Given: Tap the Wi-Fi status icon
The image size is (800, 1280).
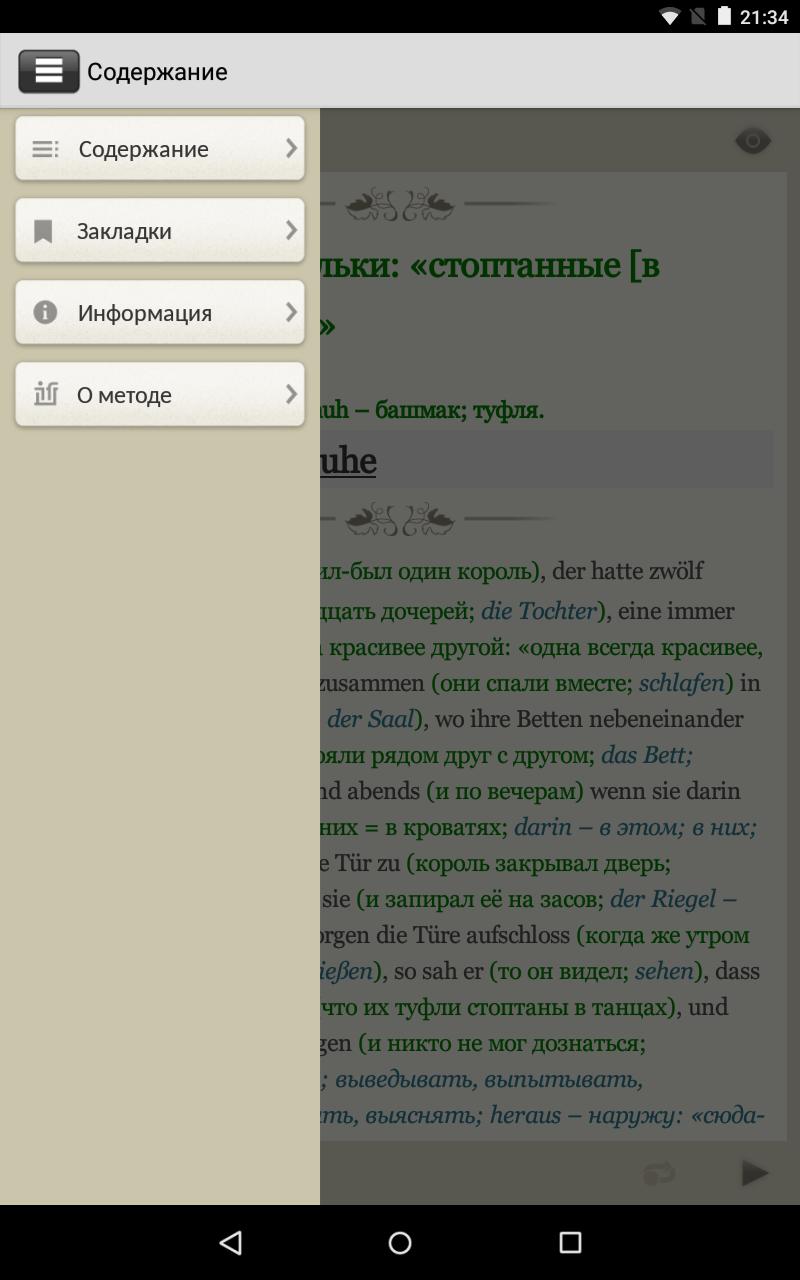Looking at the screenshot, I should [x=670, y=17].
